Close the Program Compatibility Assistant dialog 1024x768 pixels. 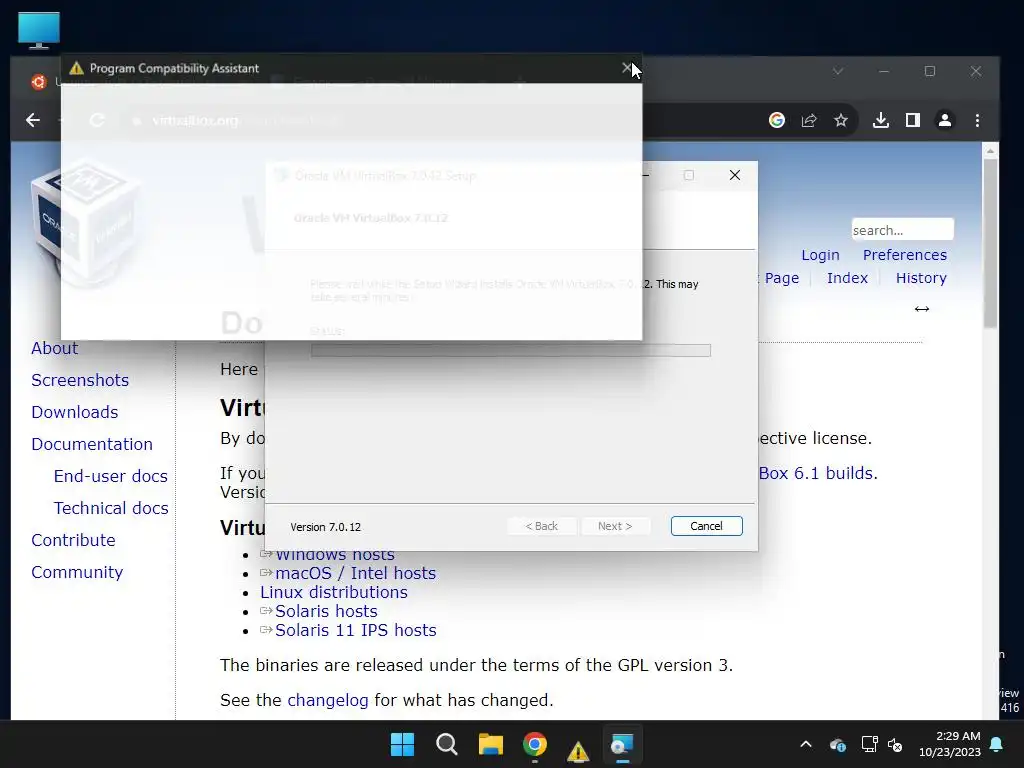tap(627, 68)
